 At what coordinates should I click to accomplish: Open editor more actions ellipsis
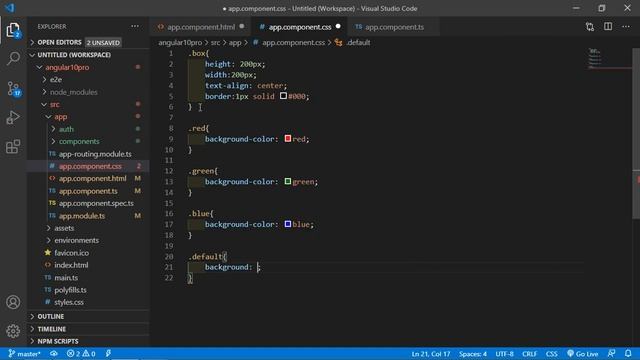626,27
